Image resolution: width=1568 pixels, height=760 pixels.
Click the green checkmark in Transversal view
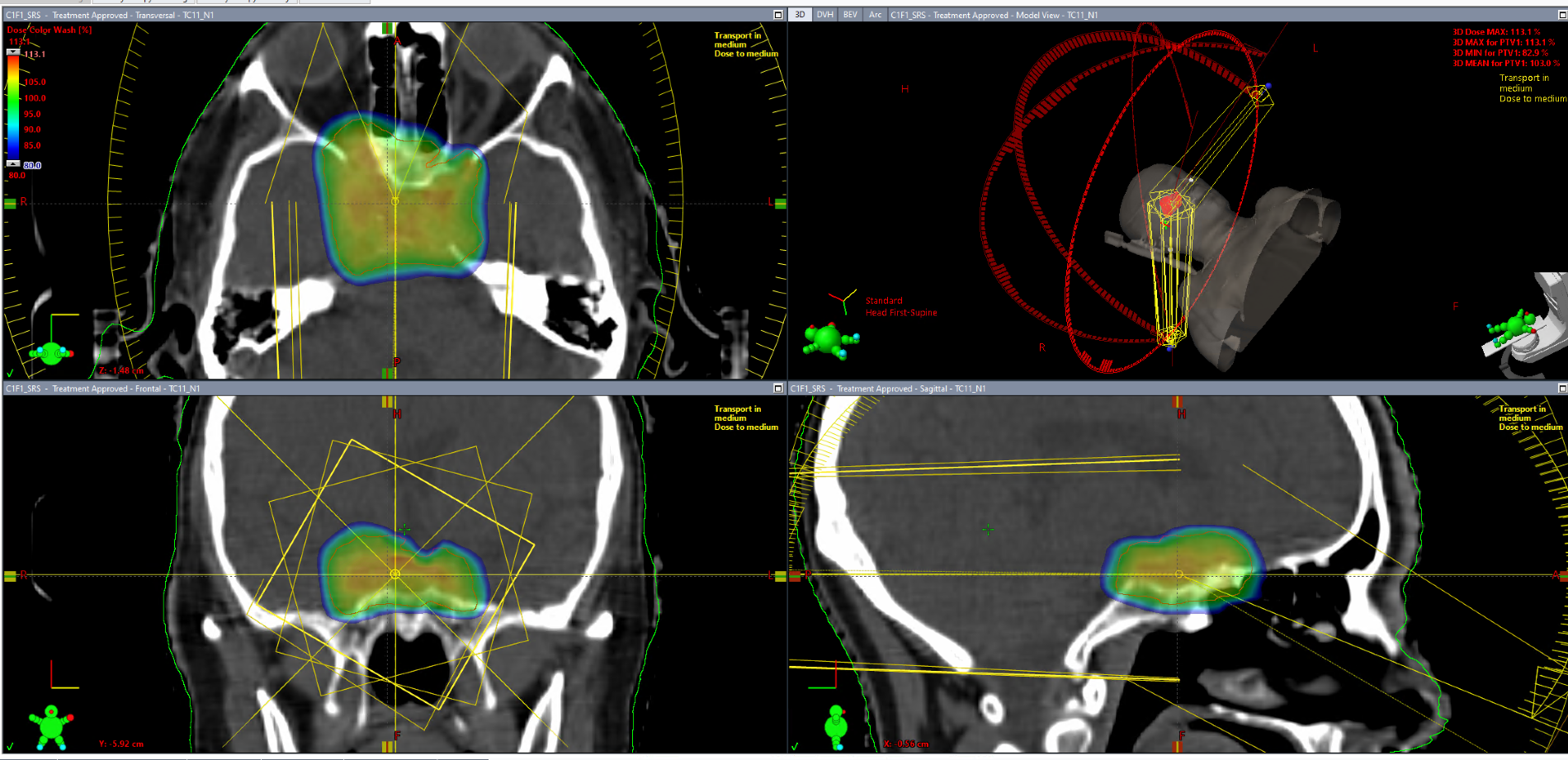pos(10,373)
